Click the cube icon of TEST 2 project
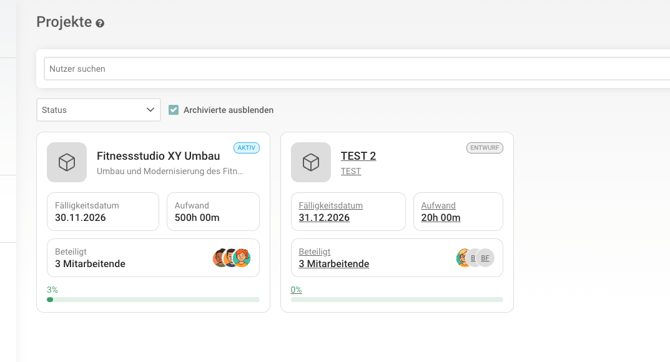 pos(311,162)
